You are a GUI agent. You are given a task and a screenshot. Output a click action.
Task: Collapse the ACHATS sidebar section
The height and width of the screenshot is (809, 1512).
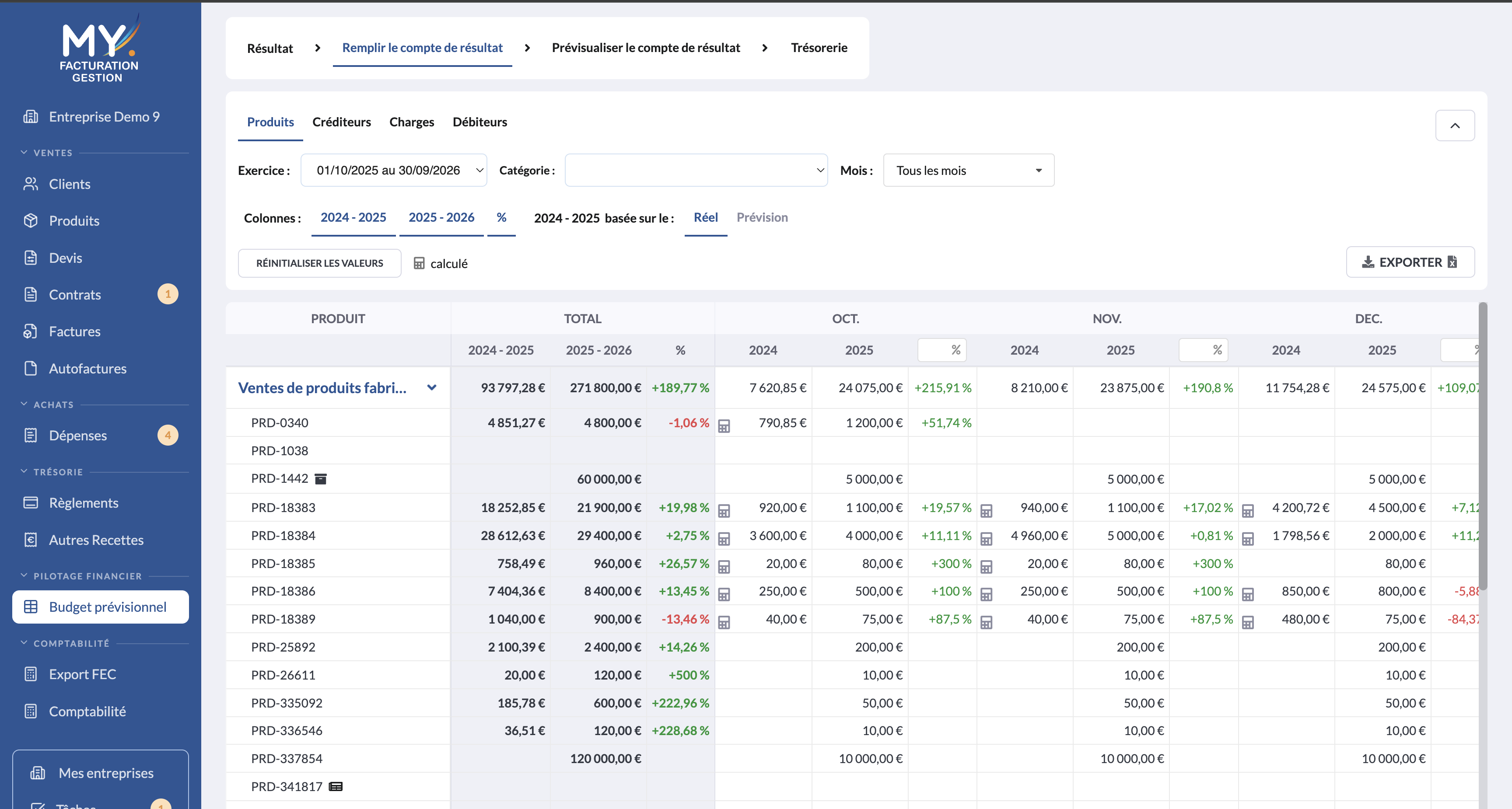24,404
